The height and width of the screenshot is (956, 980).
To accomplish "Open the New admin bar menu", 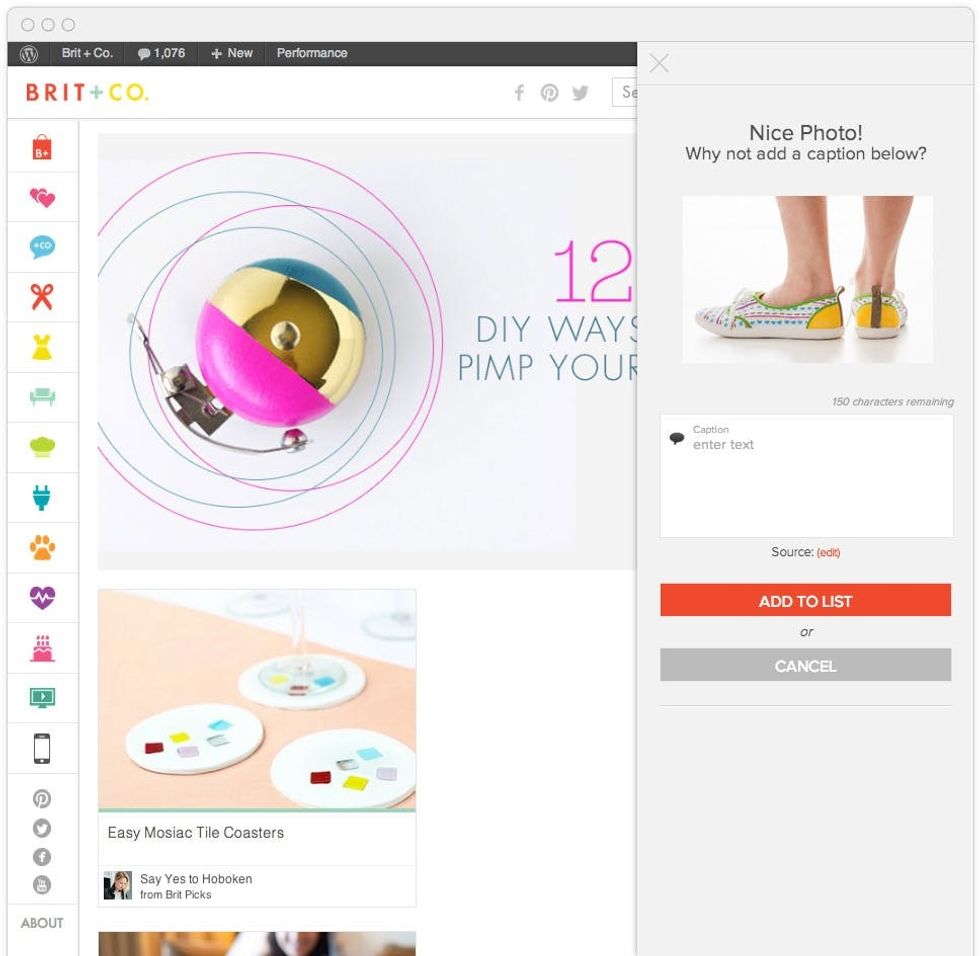I will coord(232,53).
